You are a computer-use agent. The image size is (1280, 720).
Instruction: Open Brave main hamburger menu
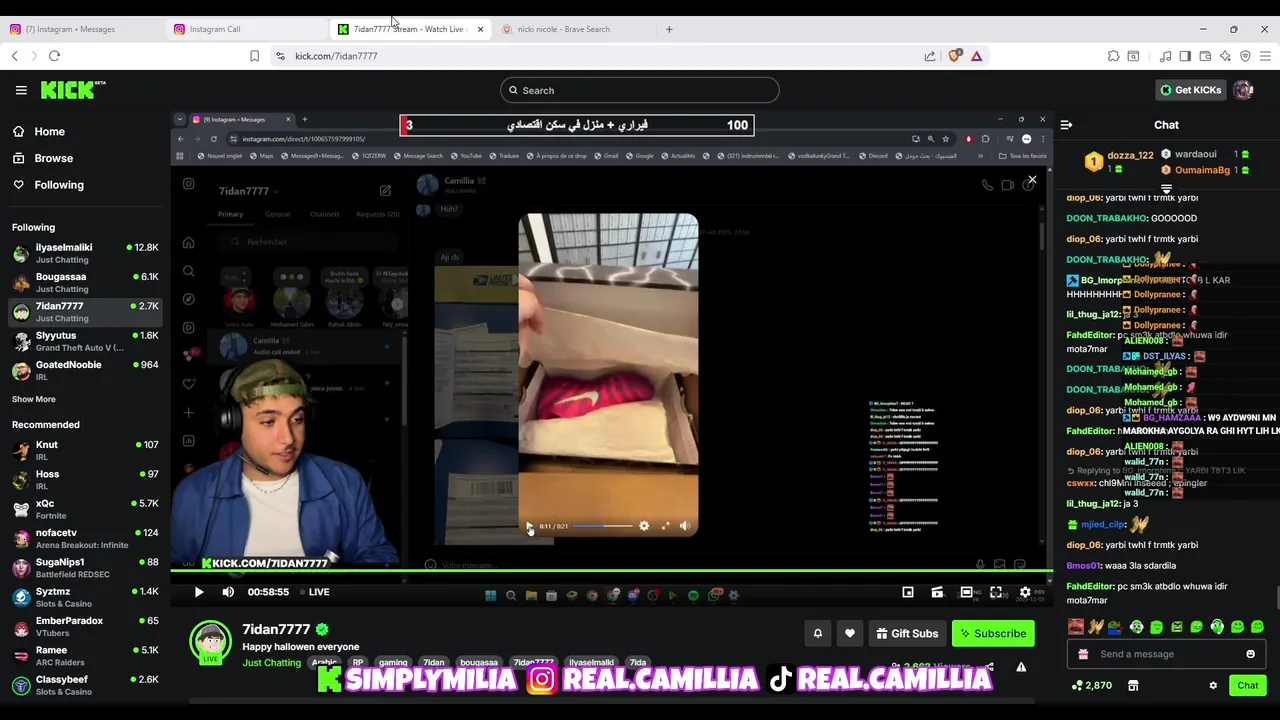[1265, 56]
